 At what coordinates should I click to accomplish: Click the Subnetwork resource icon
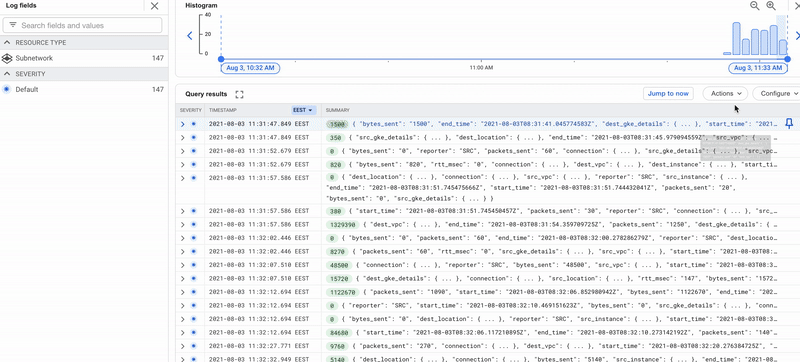click(7, 58)
